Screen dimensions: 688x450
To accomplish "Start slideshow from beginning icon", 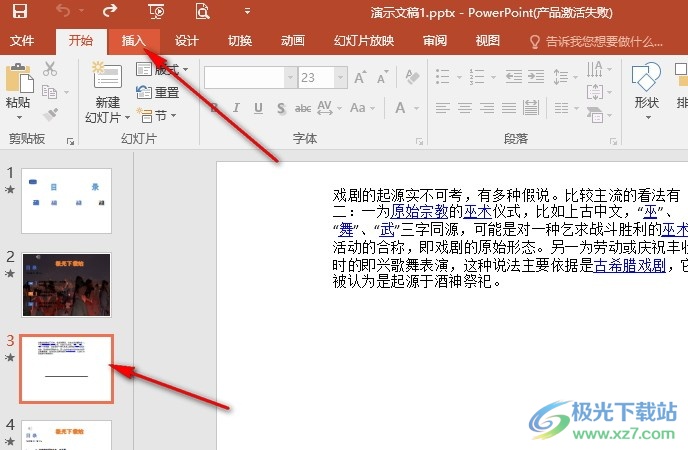I will pos(156,11).
